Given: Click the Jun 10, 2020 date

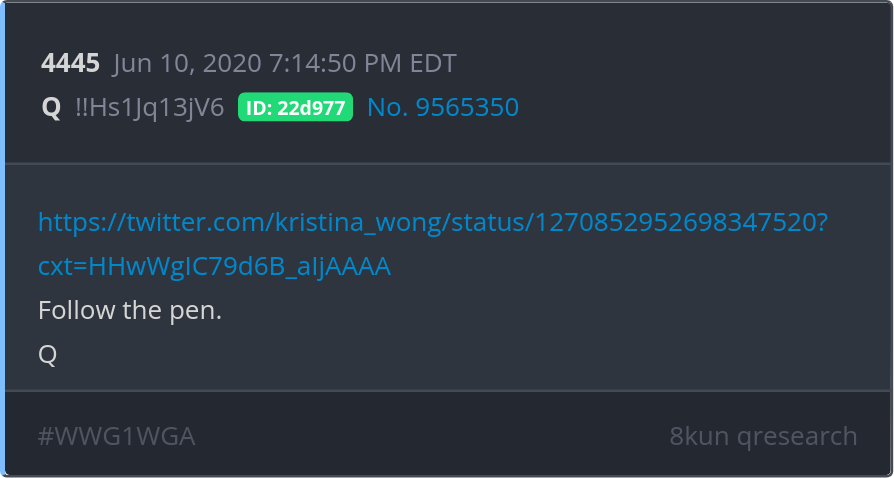Looking at the screenshot, I should tap(188, 63).
